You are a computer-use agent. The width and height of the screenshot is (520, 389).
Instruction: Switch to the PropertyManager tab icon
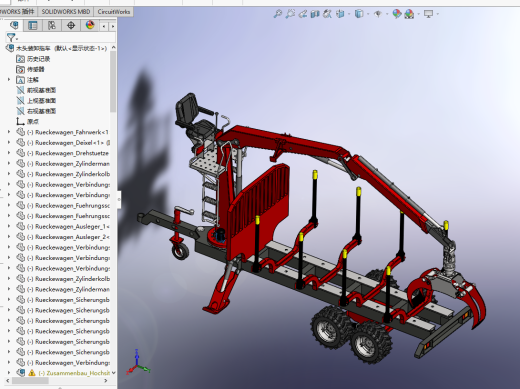click(33, 25)
